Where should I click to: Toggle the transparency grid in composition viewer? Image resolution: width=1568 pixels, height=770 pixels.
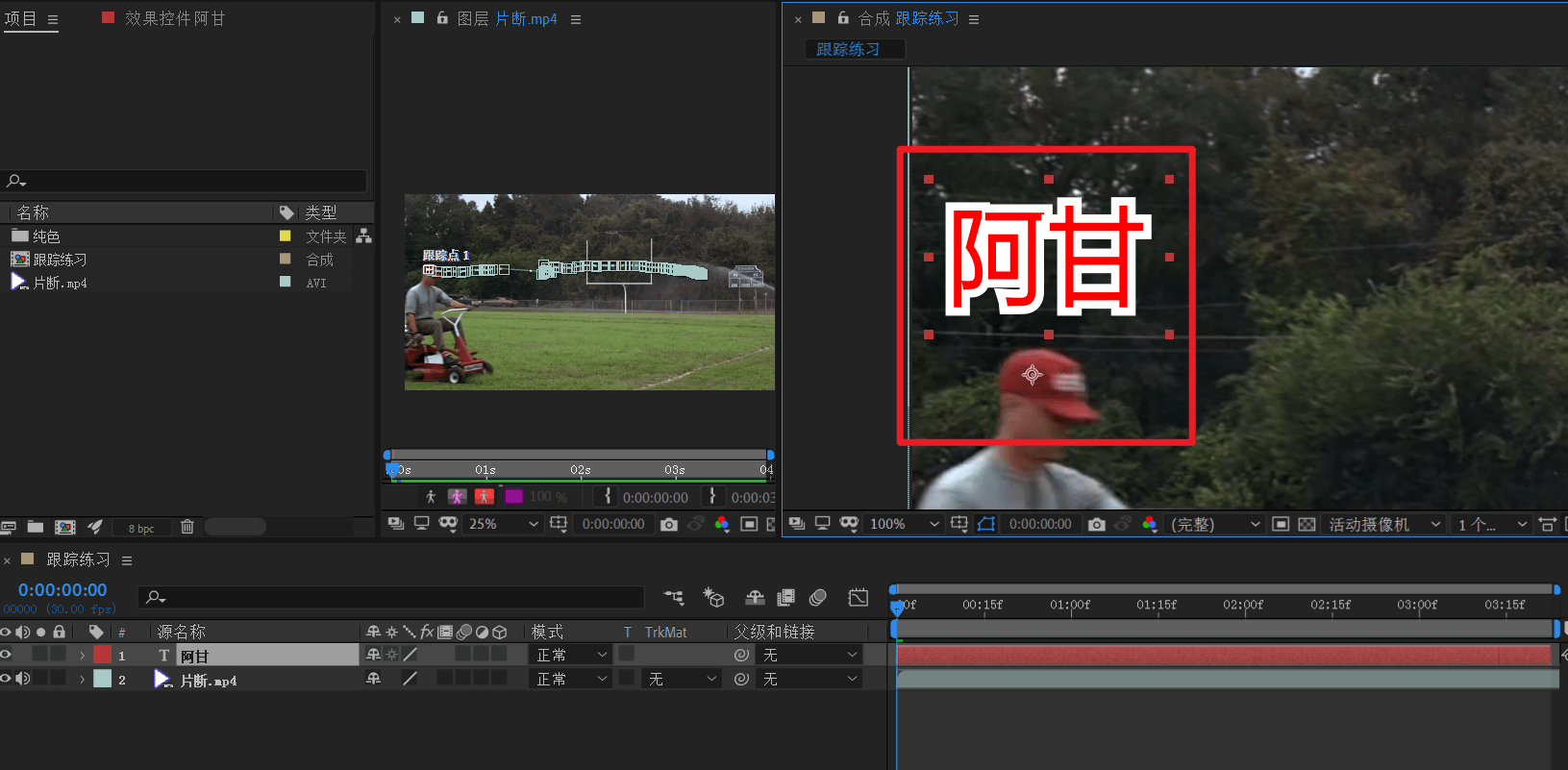[x=1307, y=524]
